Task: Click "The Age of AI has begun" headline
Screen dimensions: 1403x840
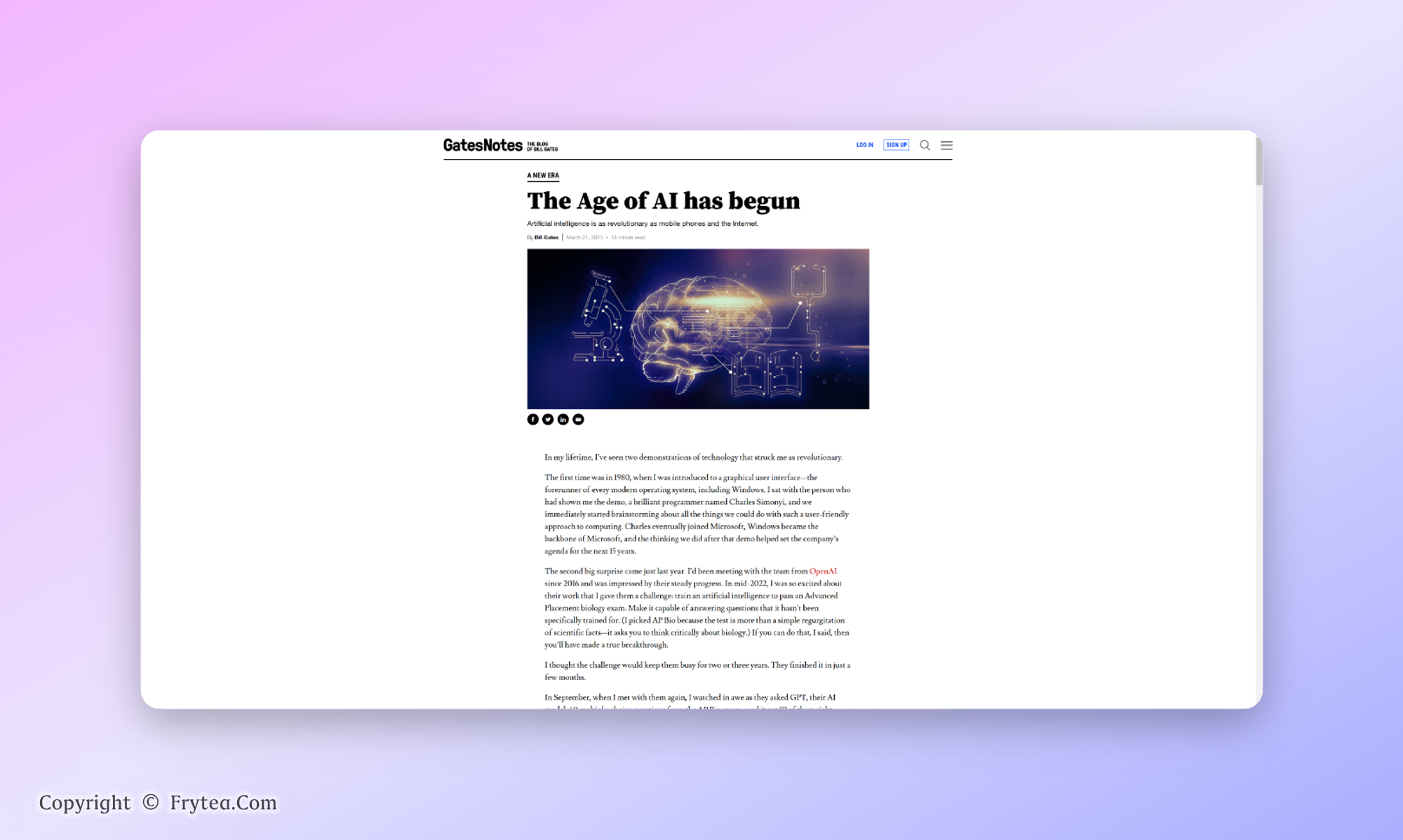Action: (663, 201)
